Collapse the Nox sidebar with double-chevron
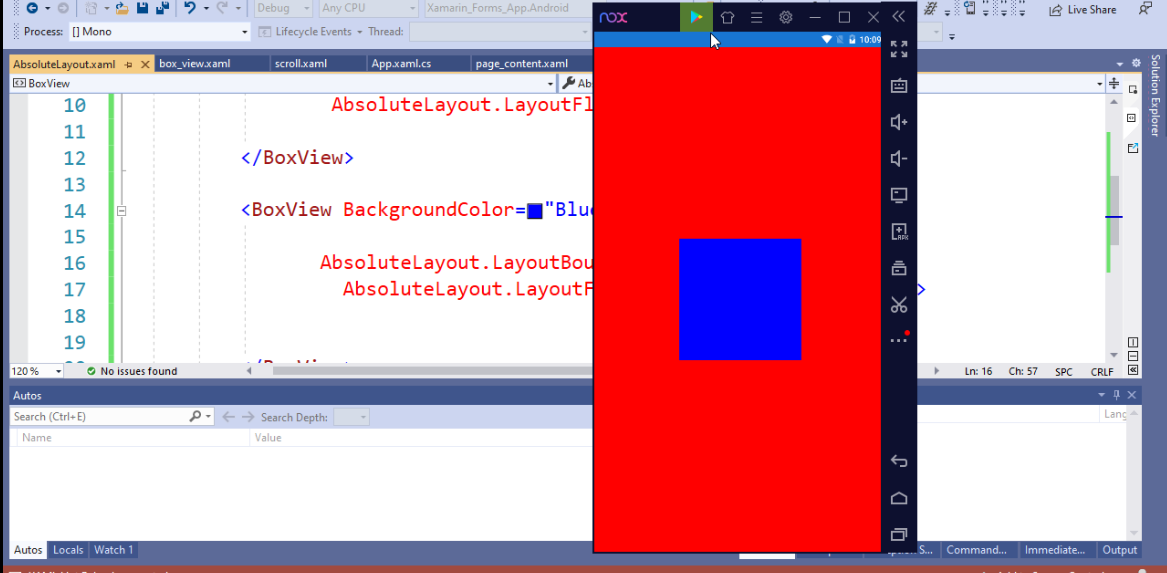The height and width of the screenshot is (573, 1167). (x=899, y=16)
